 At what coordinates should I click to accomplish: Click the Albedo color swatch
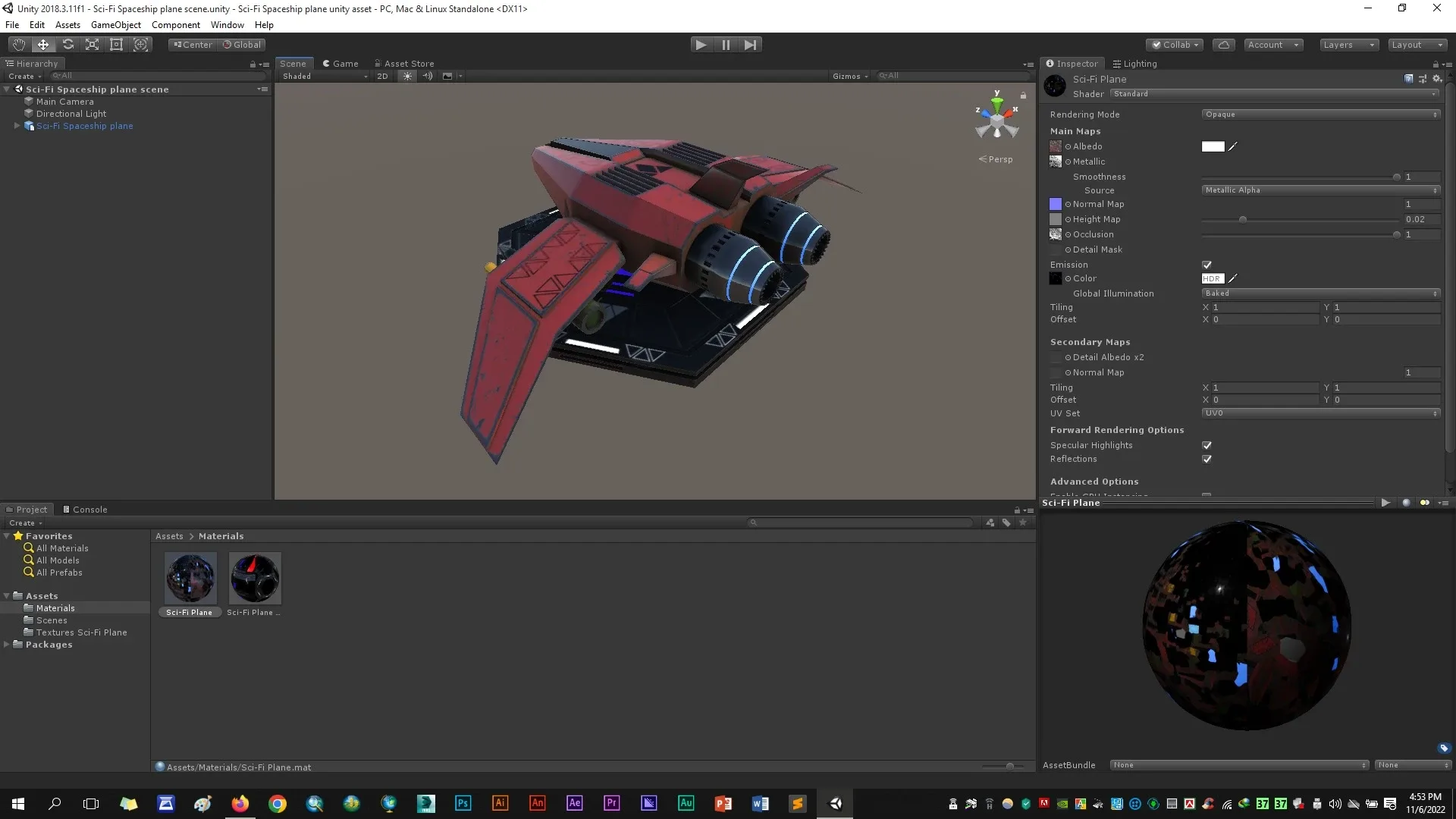(1213, 146)
